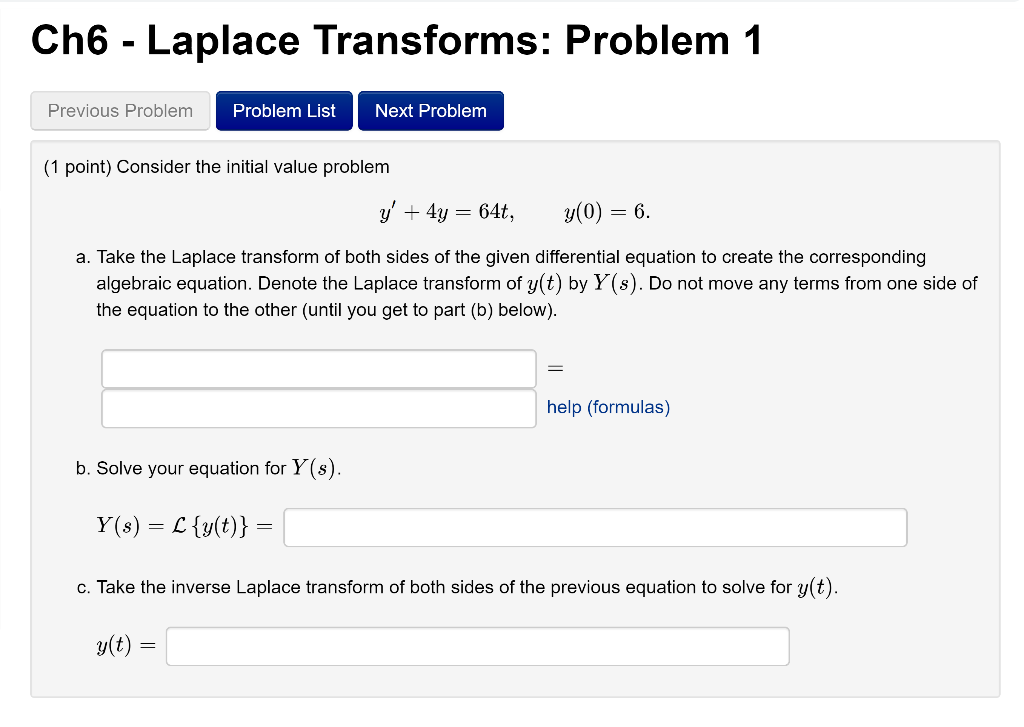
Task: Click the left-hand-side equation input box
Action: [x=318, y=368]
